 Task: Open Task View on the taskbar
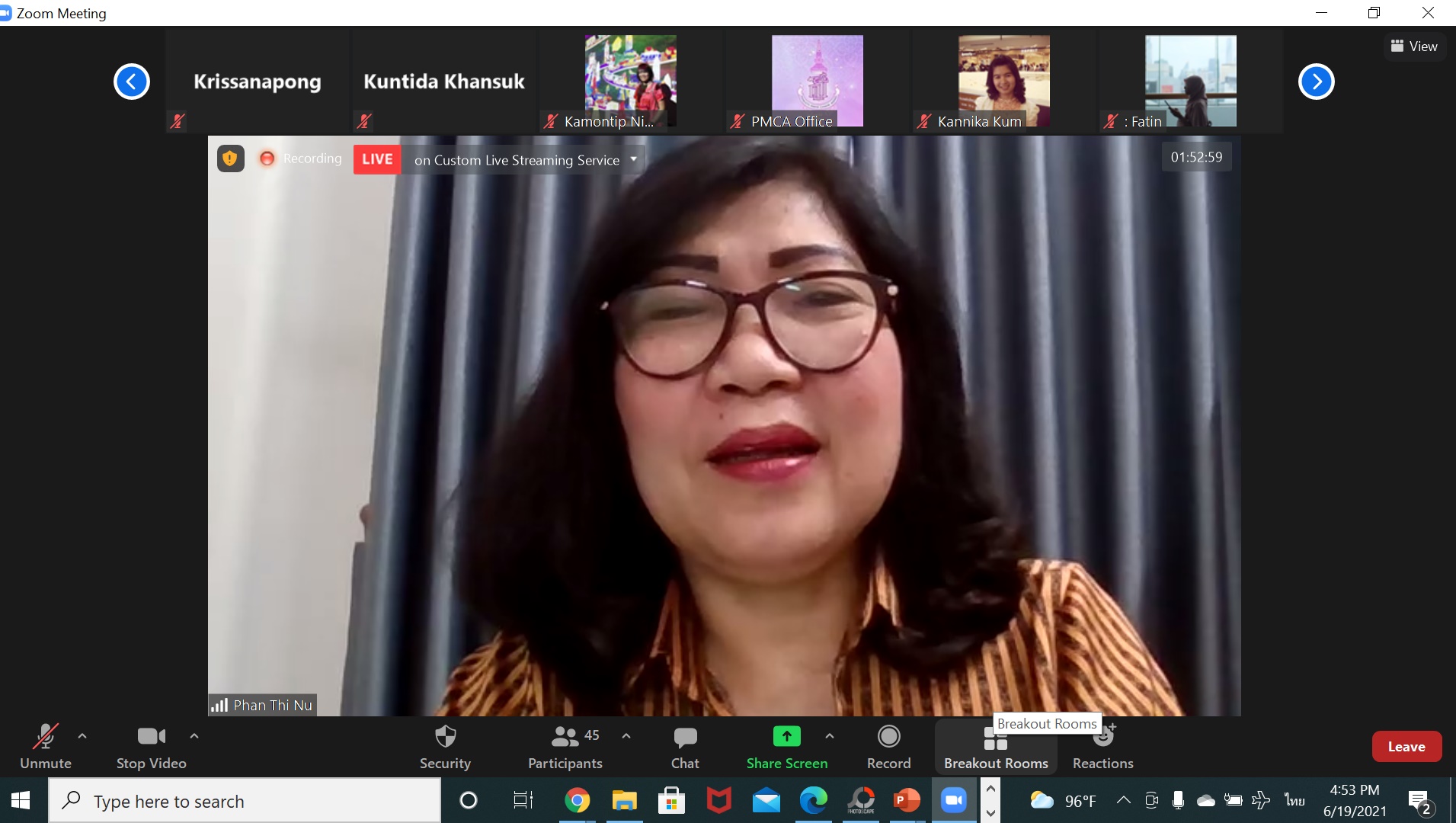[523, 800]
